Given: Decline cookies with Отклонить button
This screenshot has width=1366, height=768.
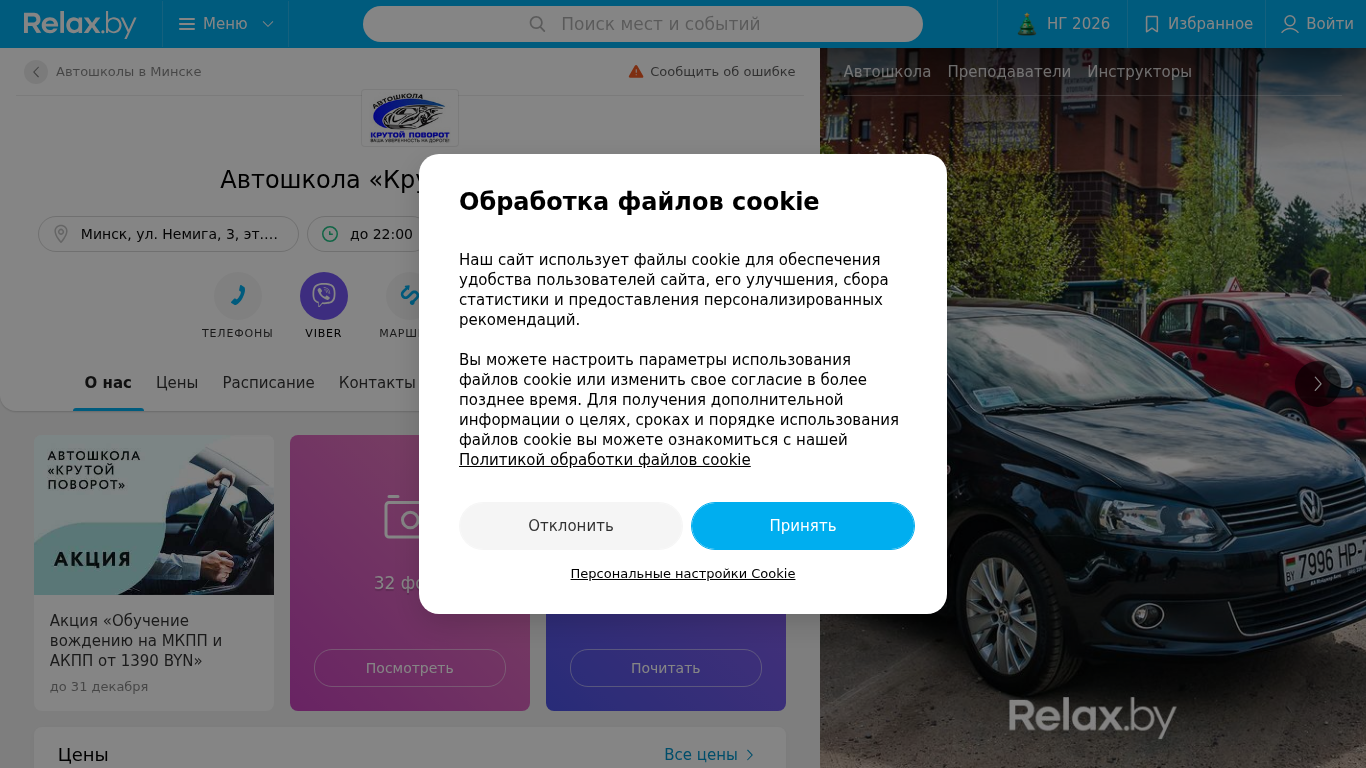Looking at the screenshot, I should point(571,526).
